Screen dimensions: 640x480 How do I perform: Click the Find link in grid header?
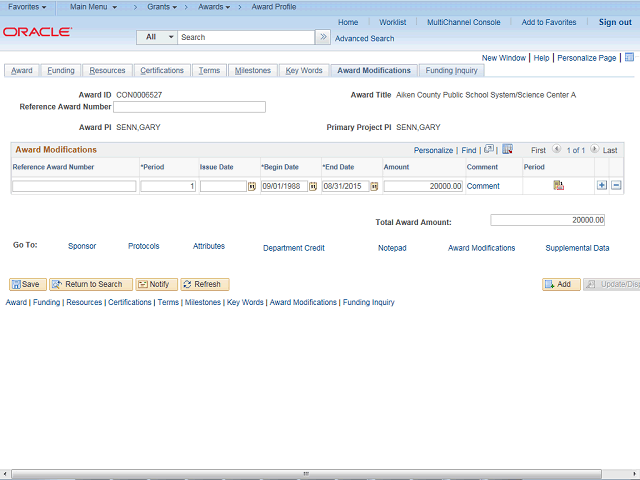[x=469, y=150]
